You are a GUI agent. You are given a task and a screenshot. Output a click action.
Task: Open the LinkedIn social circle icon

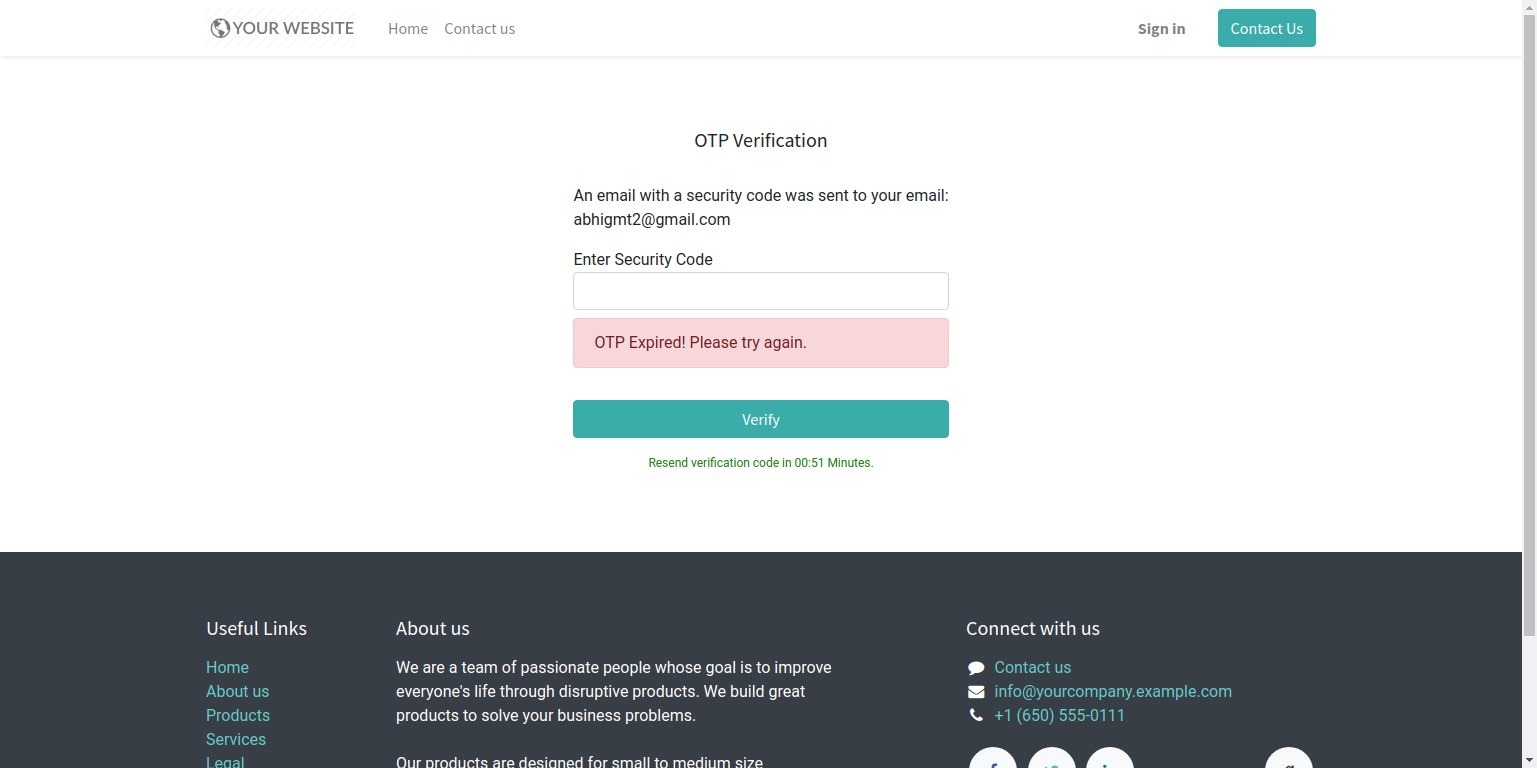click(x=1110, y=758)
